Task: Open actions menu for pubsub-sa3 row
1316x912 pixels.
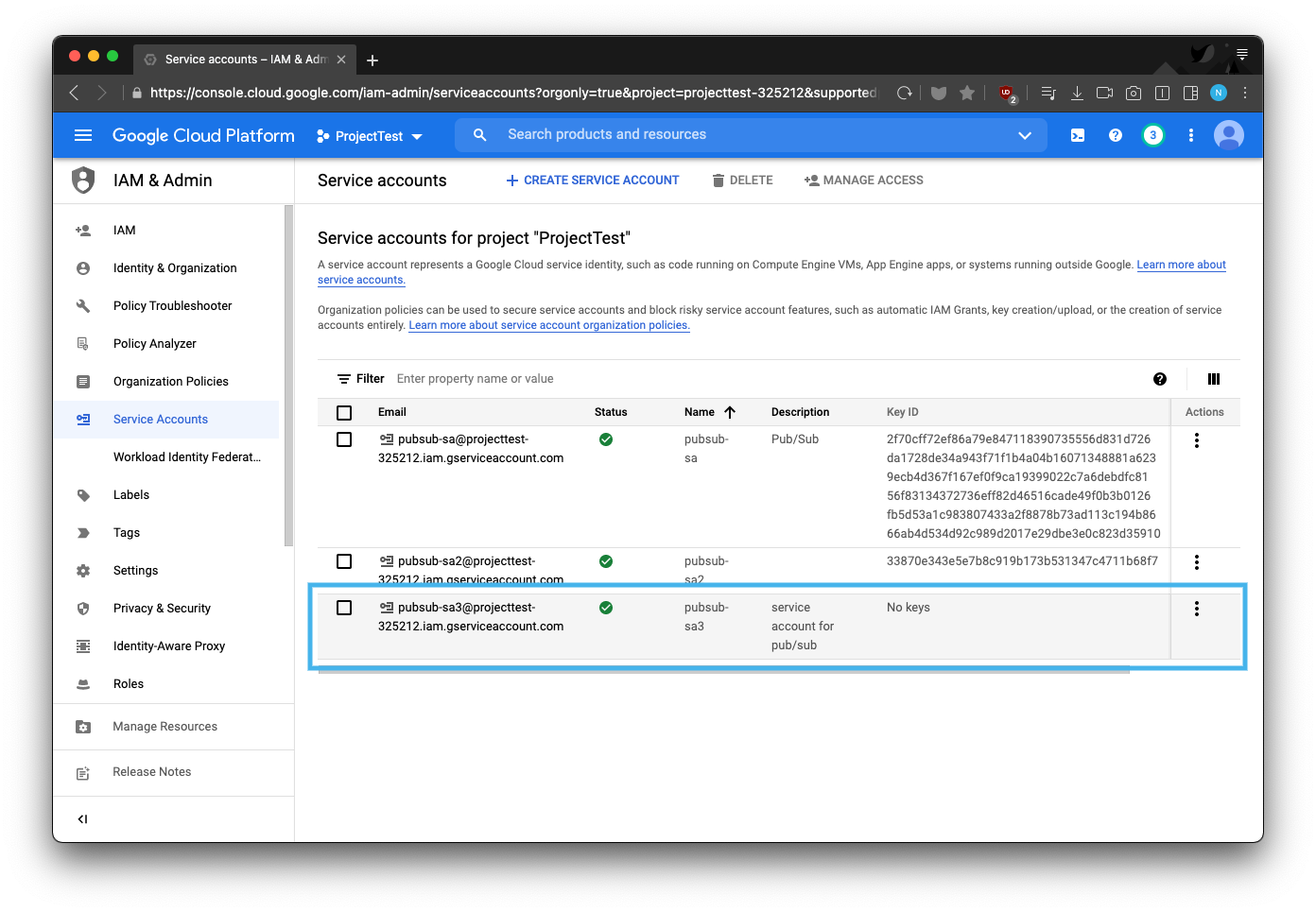Action: [x=1197, y=609]
